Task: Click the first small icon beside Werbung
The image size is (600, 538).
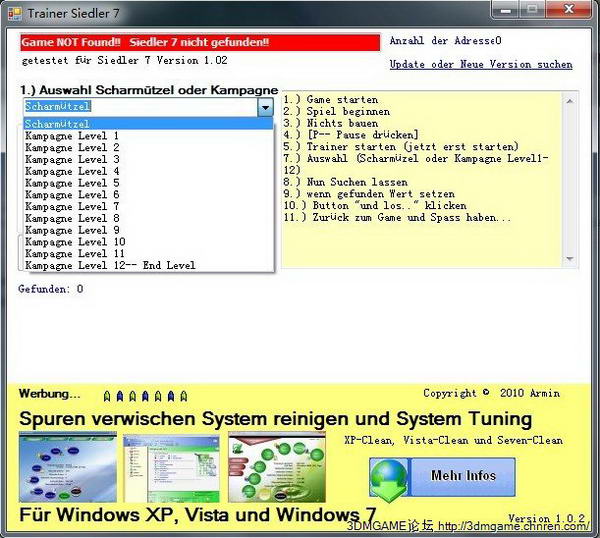Action: [x=107, y=396]
